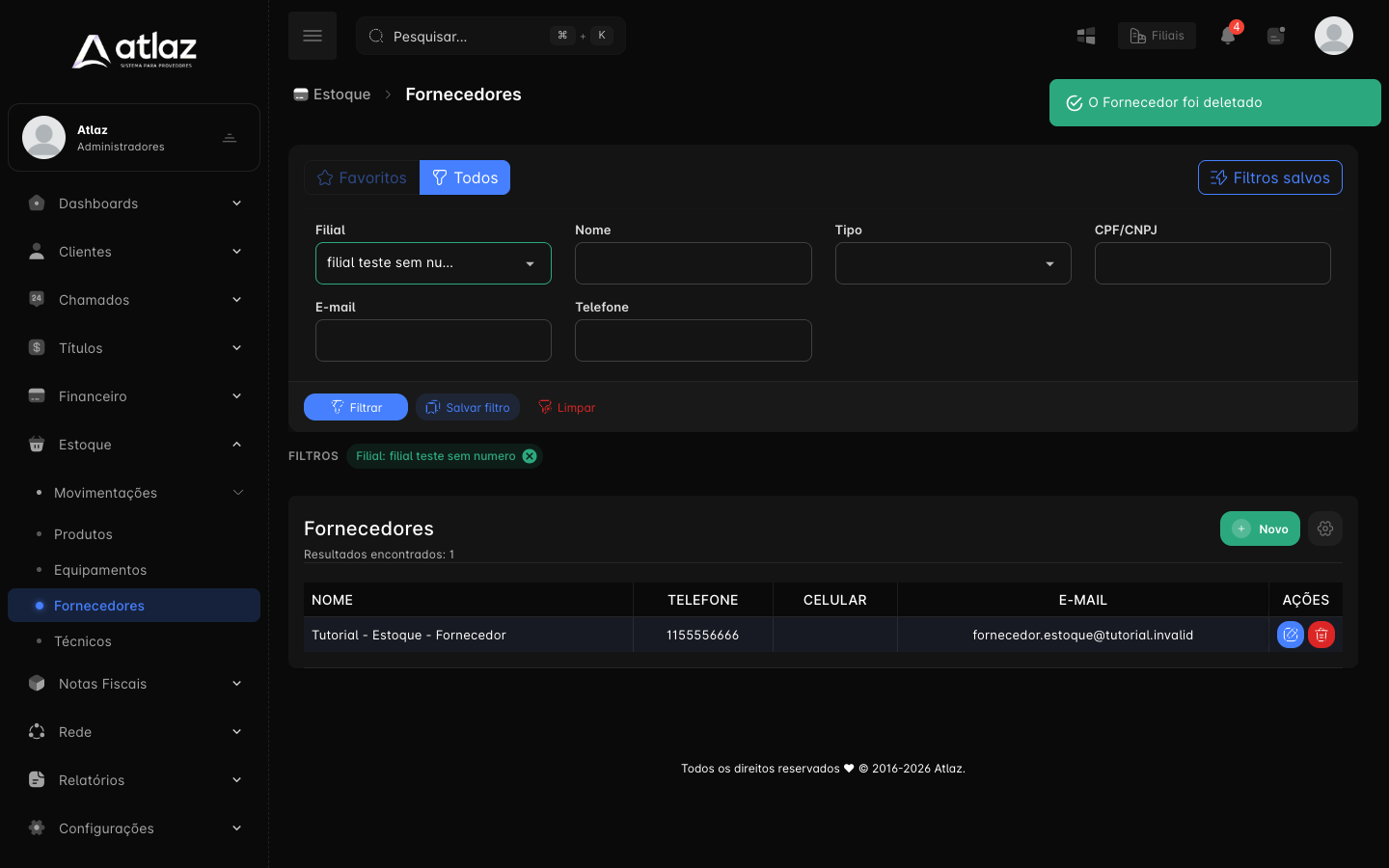This screenshot has height=868, width=1389.
Task: Expand the Relatórios sidebar menu
Action: pyautogui.click(x=134, y=780)
